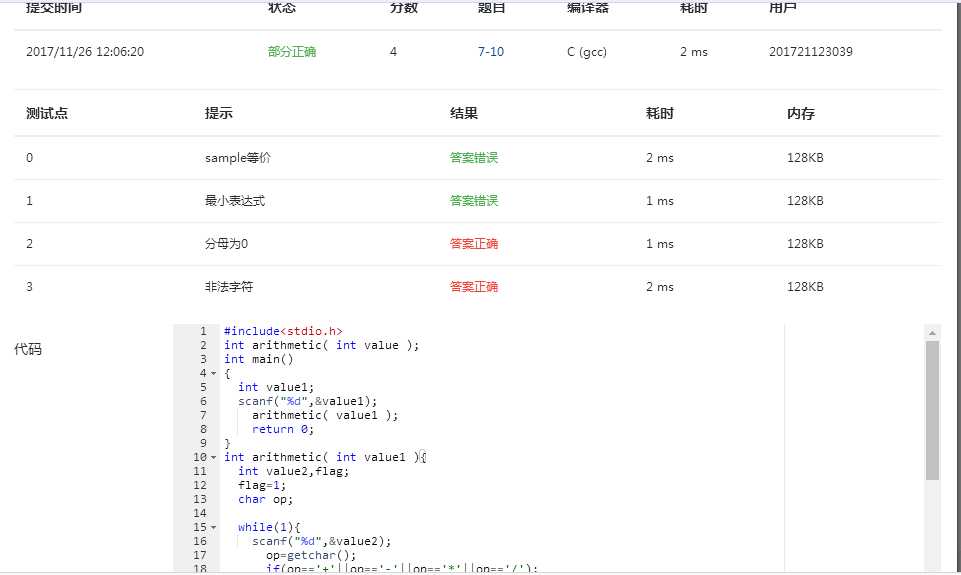Collapse the while loop fold at line 15
The height and width of the screenshot is (575, 961).
coord(212,527)
